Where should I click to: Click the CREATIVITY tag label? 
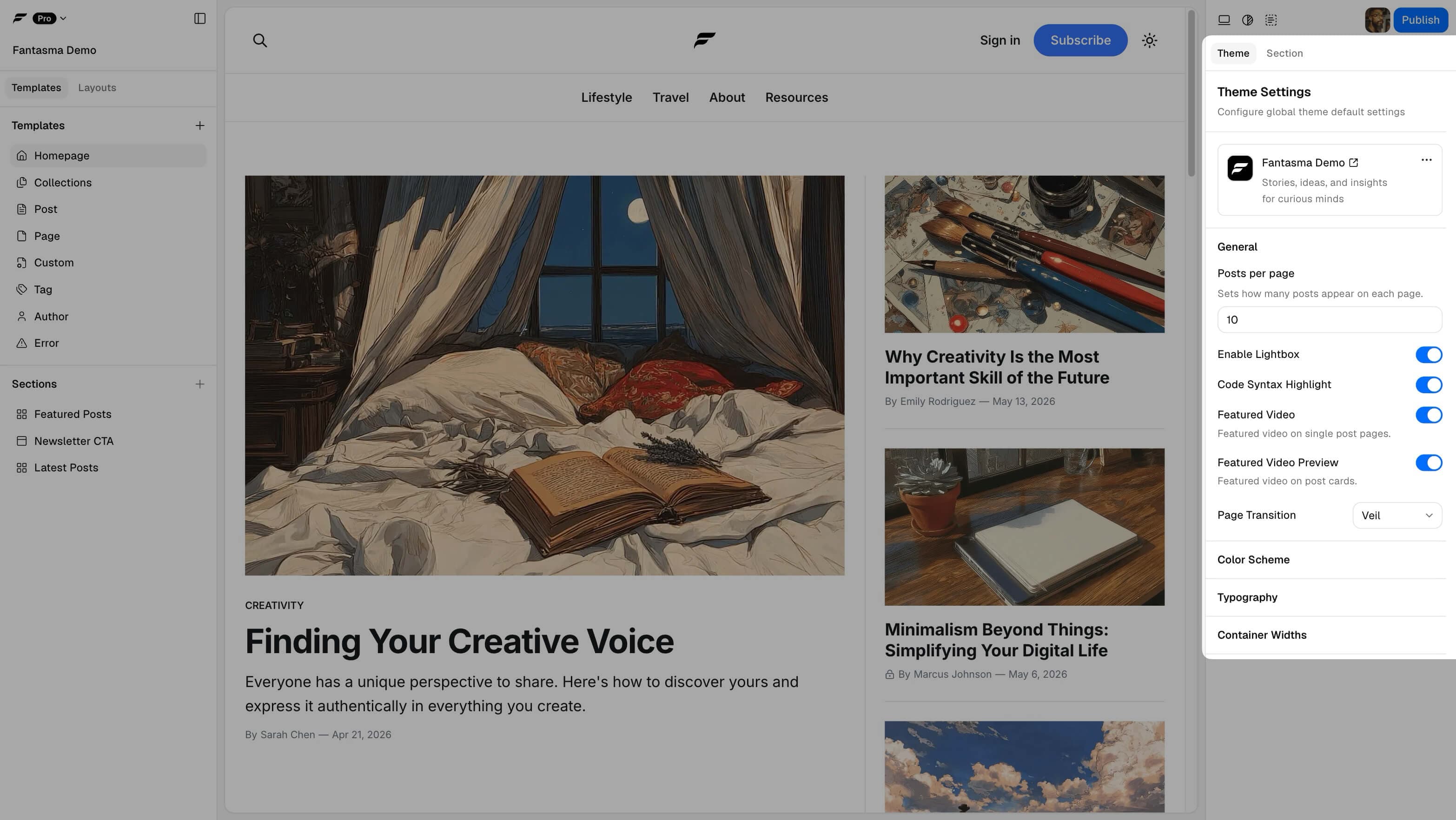coord(274,605)
